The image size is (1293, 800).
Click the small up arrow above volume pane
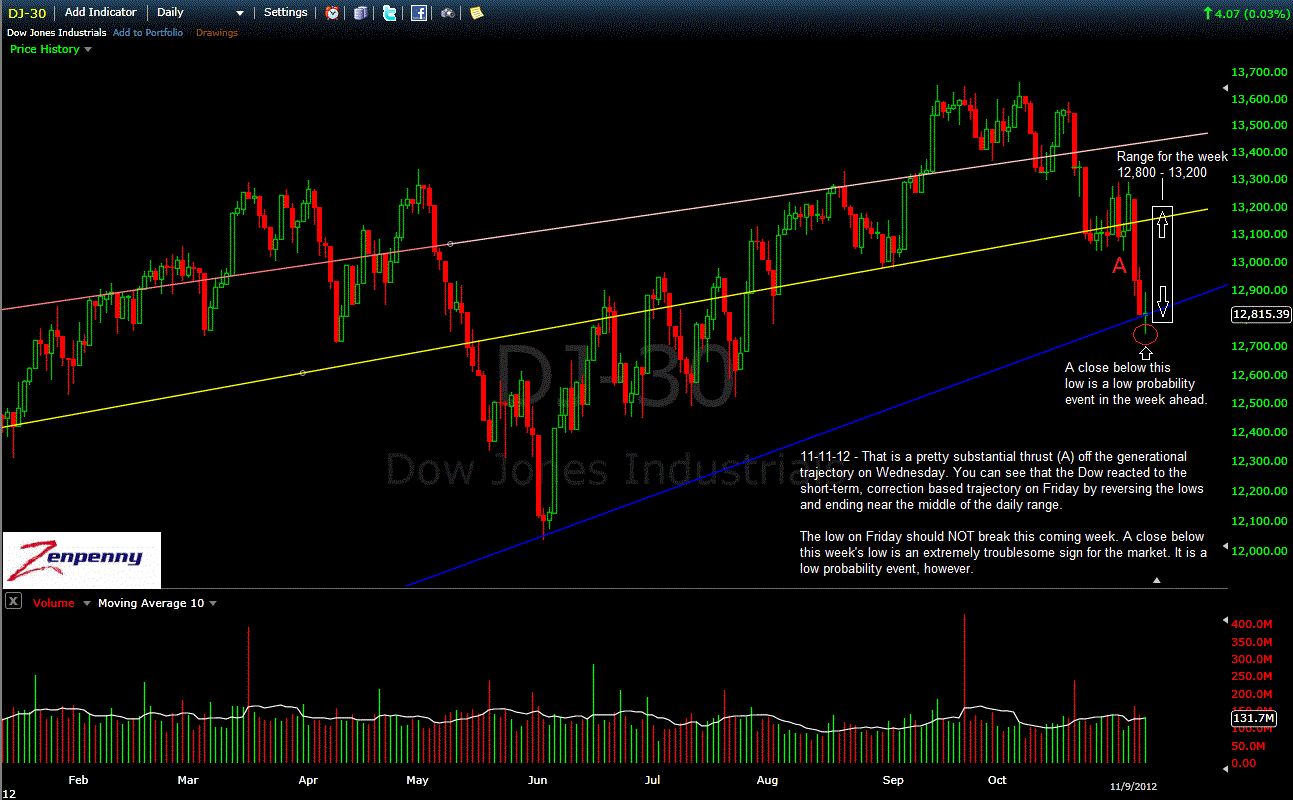coord(1157,580)
